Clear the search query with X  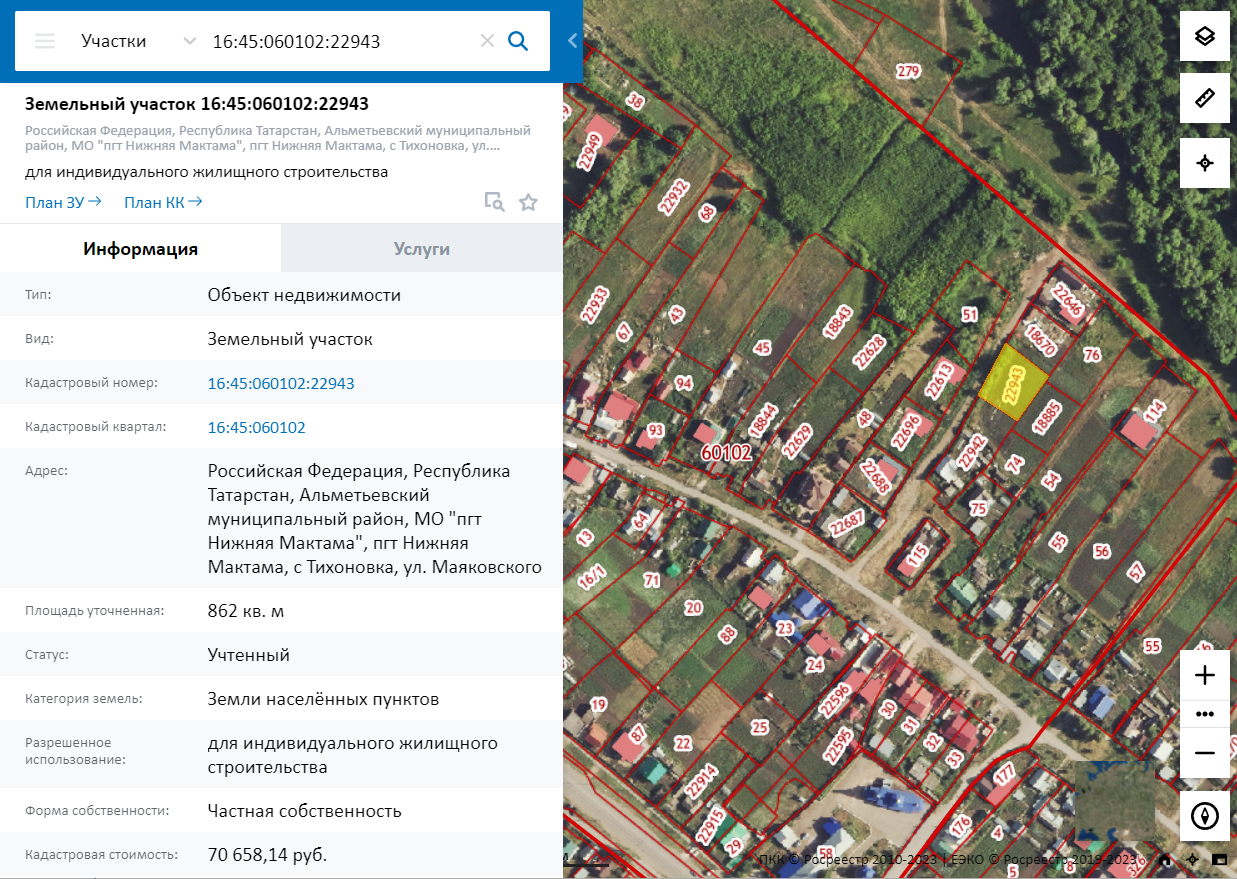point(487,41)
